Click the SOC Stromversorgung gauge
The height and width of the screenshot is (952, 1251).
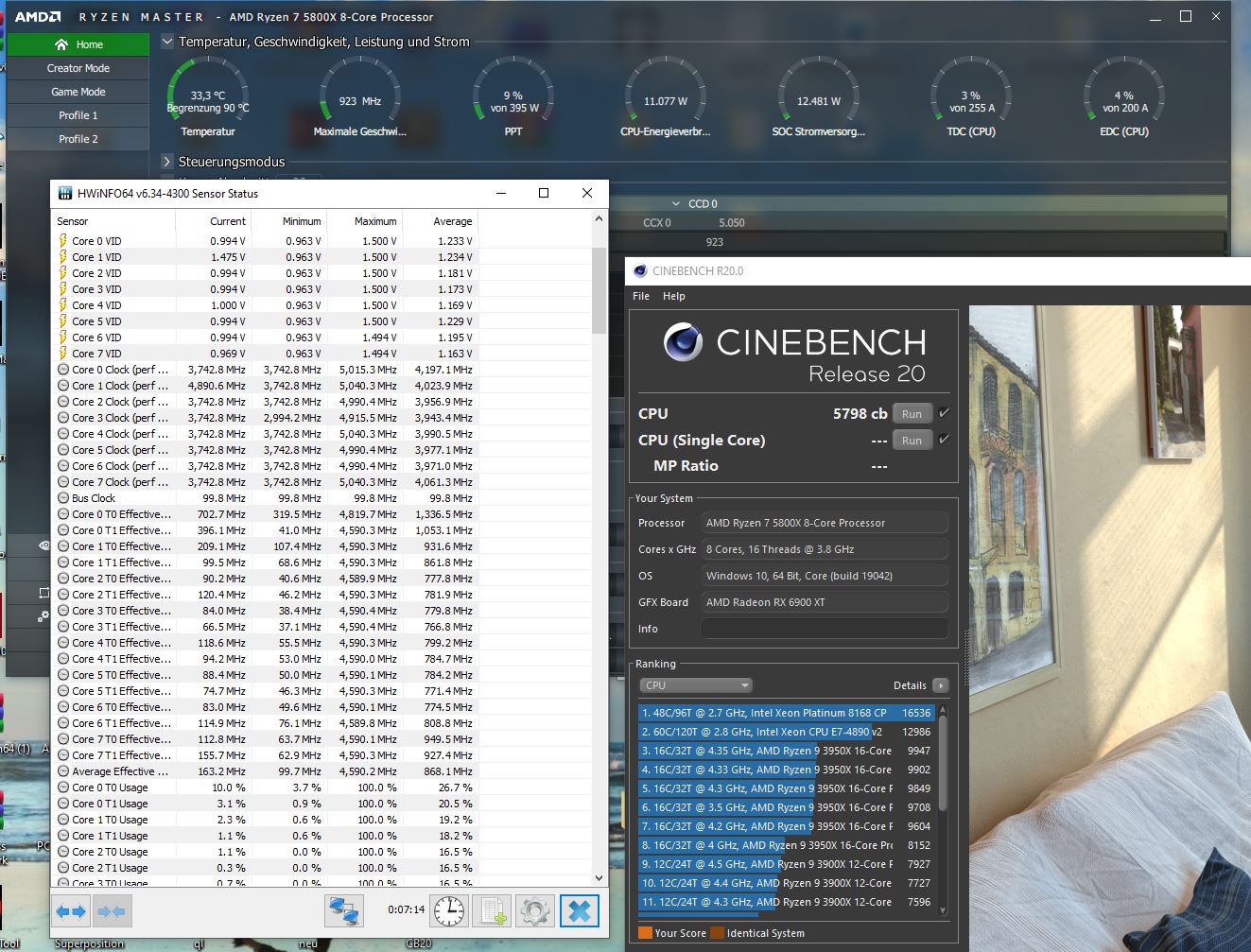[x=819, y=96]
